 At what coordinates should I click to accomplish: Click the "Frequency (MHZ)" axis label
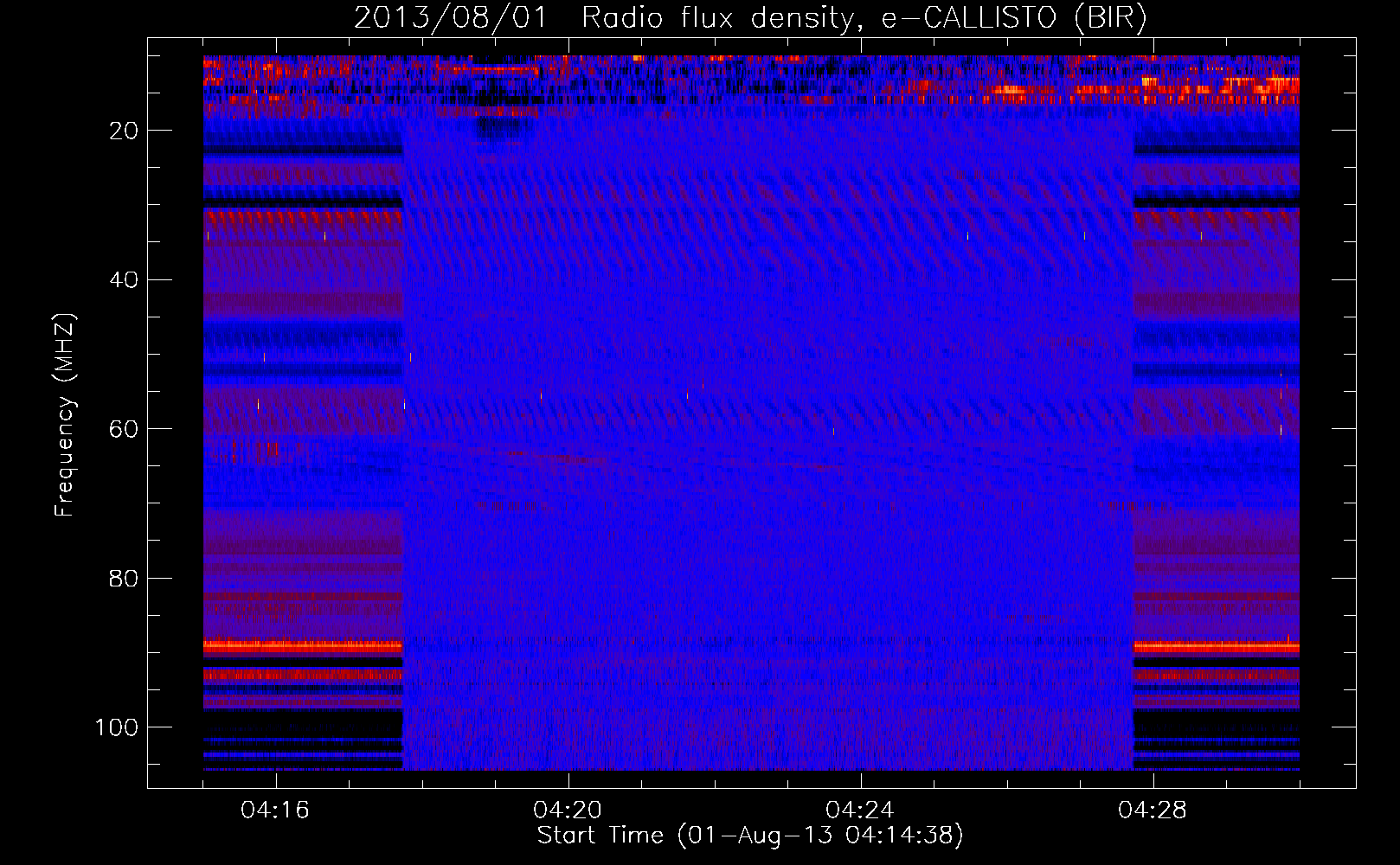[66, 414]
